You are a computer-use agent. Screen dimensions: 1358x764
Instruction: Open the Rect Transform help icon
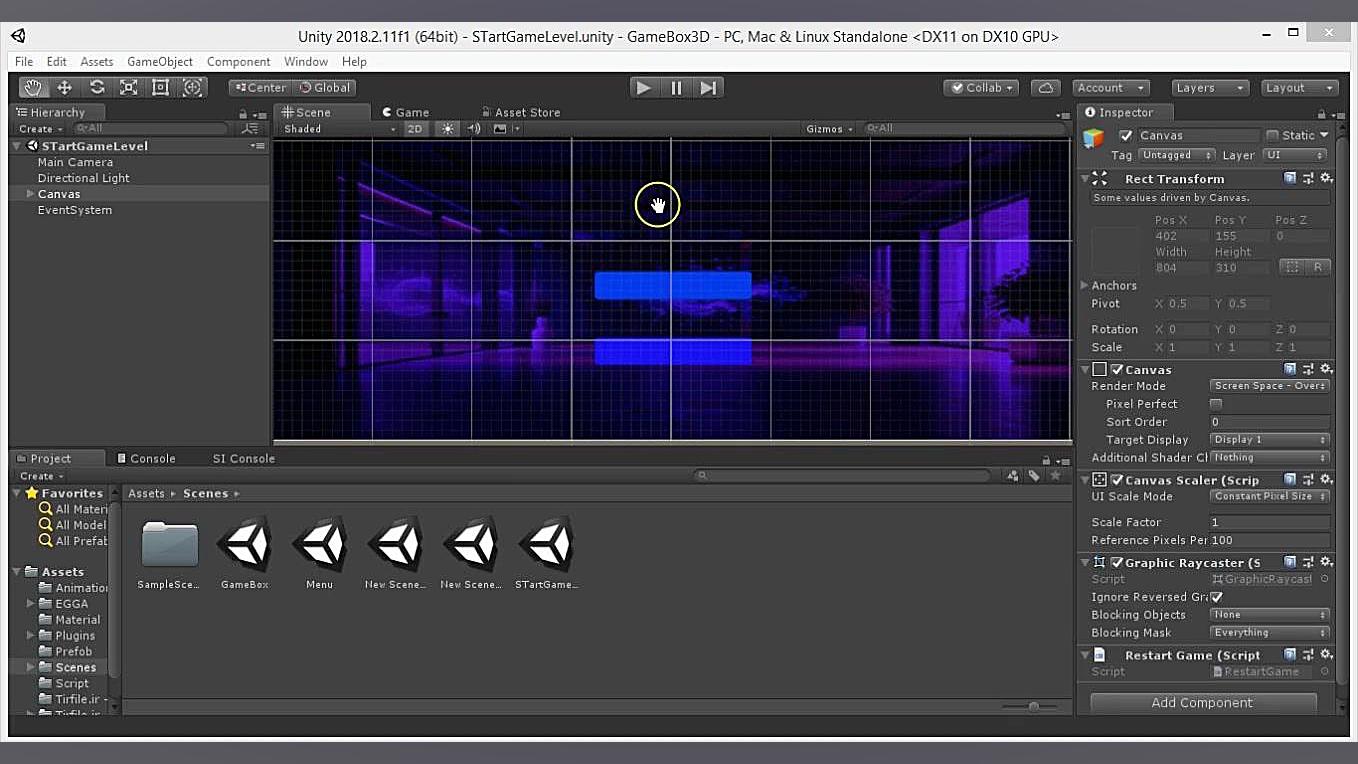click(1290, 179)
